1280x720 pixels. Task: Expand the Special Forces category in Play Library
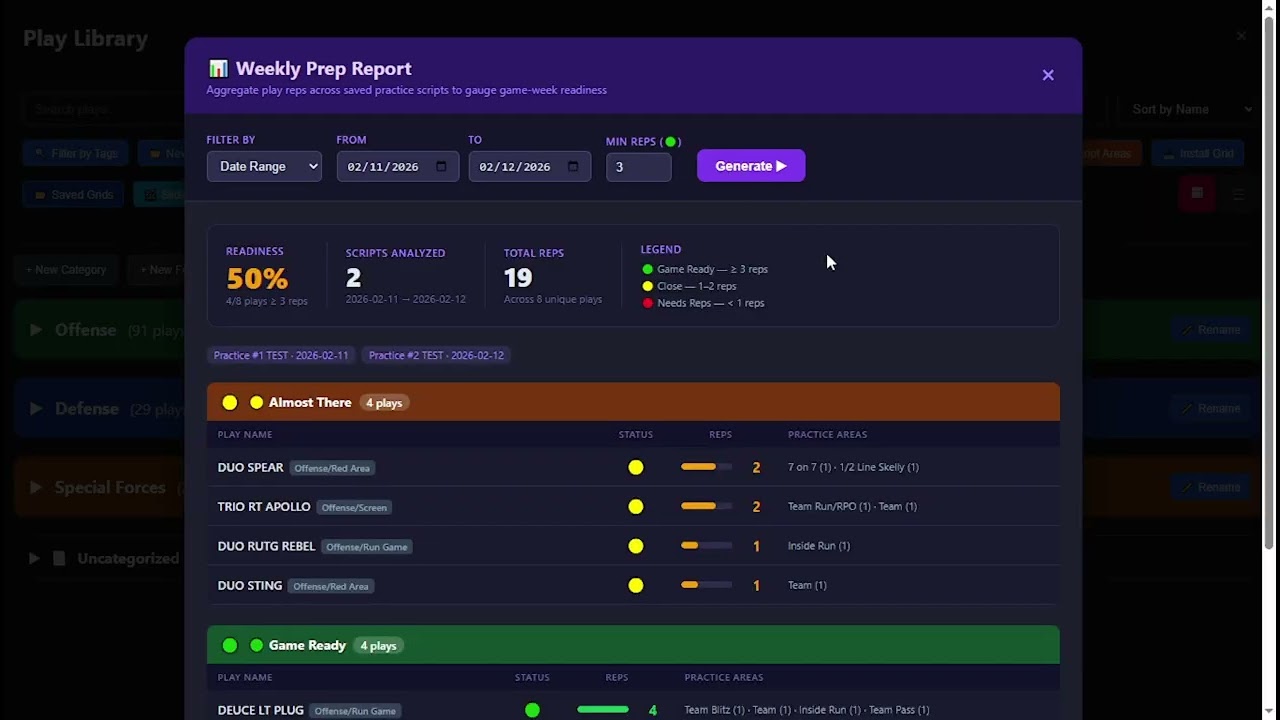[36, 488]
